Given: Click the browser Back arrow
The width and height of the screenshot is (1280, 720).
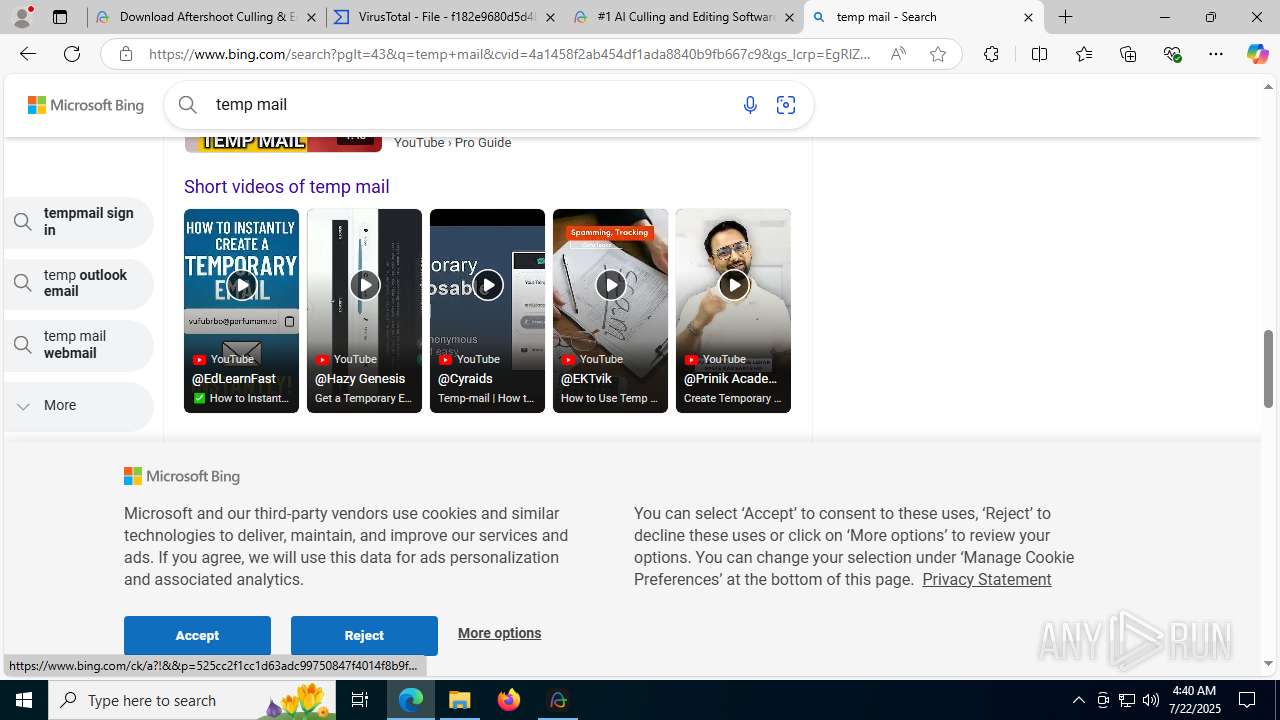Looking at the screenshot, I should tap(27, 54).
